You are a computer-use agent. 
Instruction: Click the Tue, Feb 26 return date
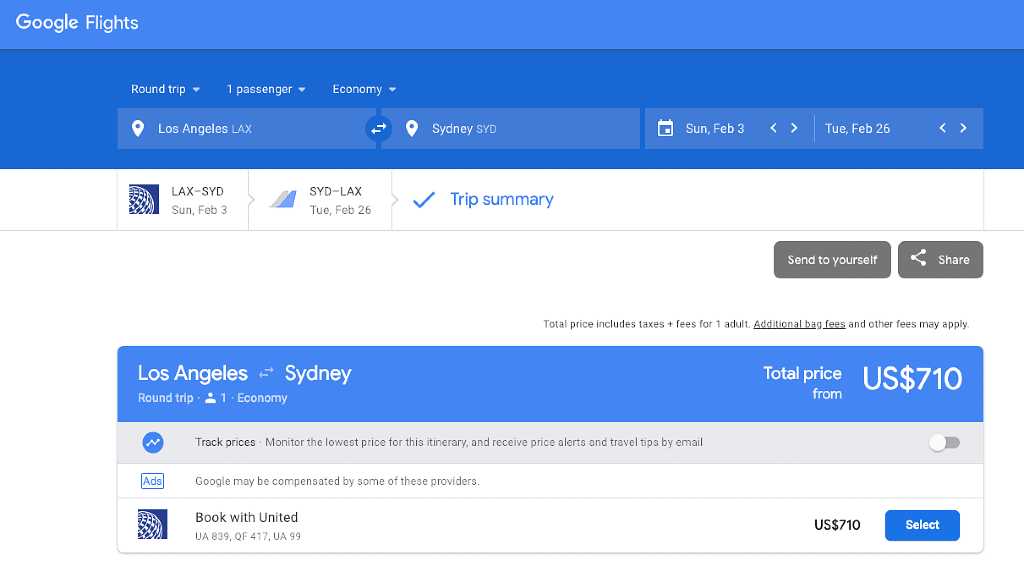tap(857, 129)
